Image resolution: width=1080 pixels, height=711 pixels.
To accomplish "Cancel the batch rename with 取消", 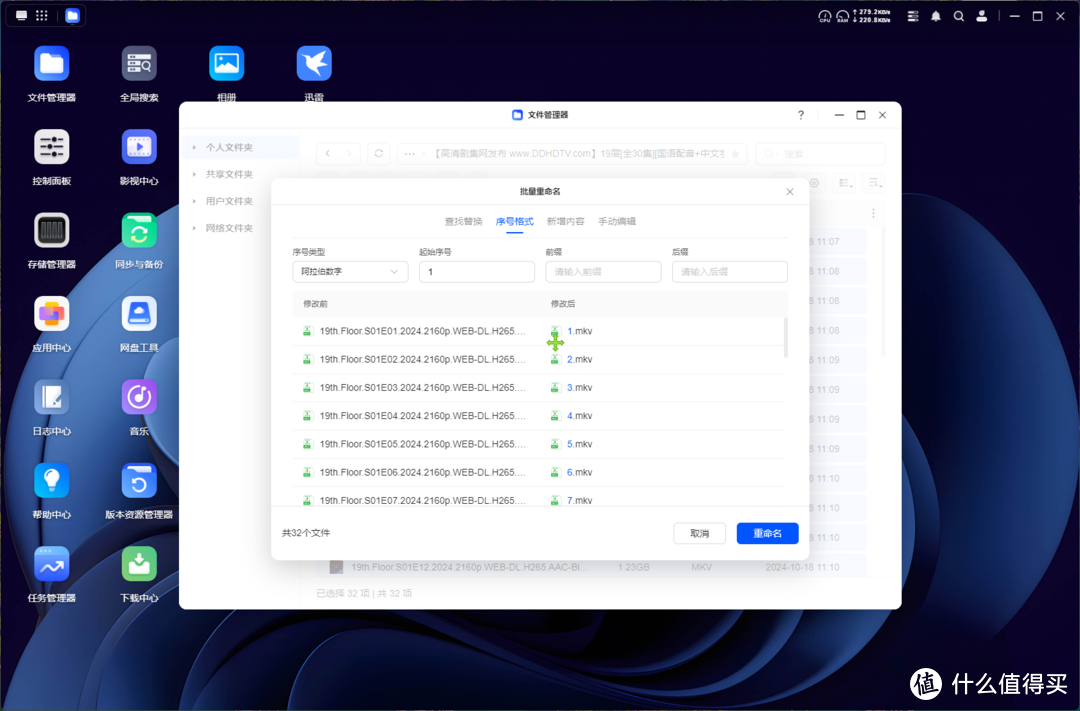I will pyautogui.click(x=699, y=533).
